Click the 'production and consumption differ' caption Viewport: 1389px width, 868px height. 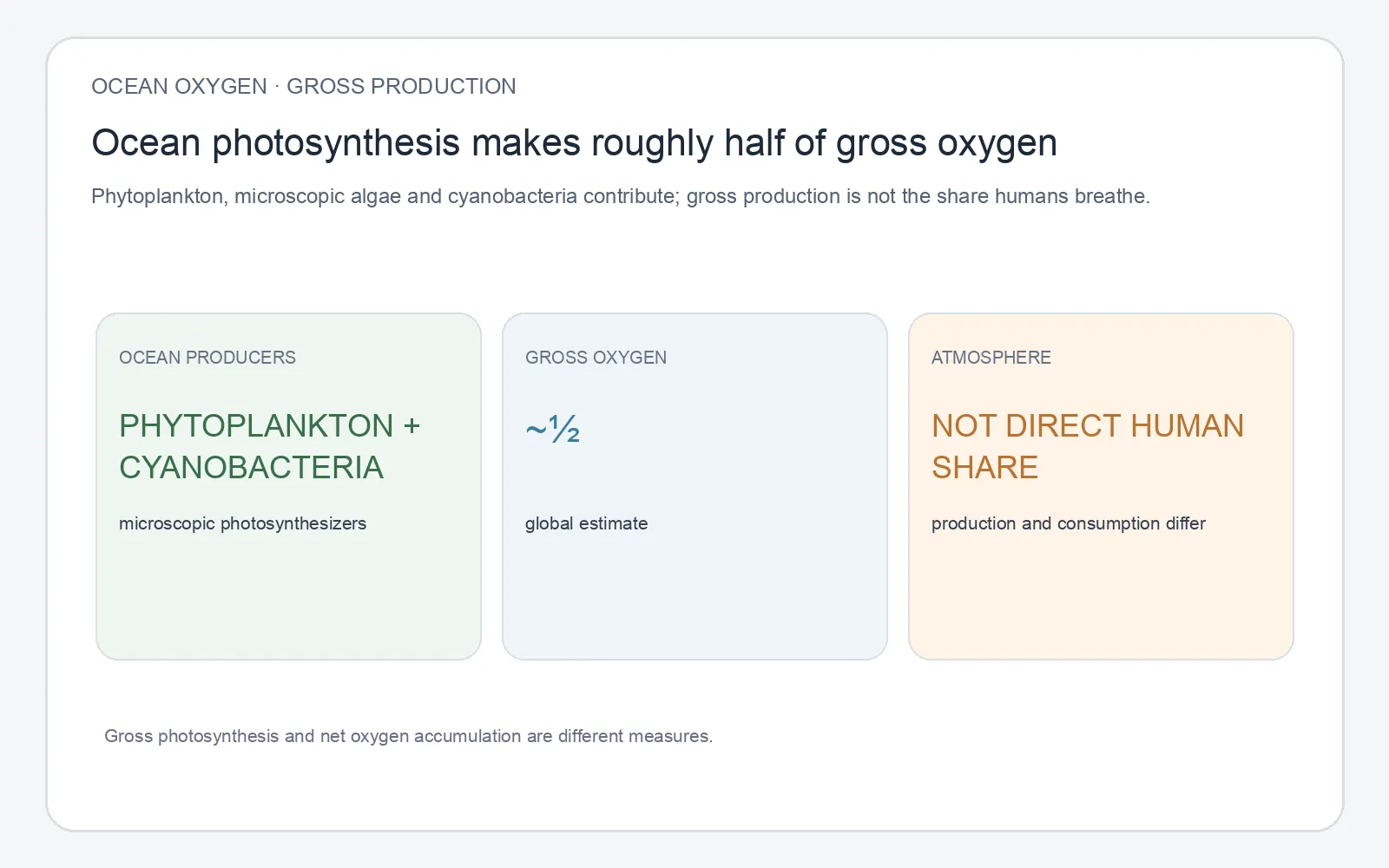tap(1069, 523)
